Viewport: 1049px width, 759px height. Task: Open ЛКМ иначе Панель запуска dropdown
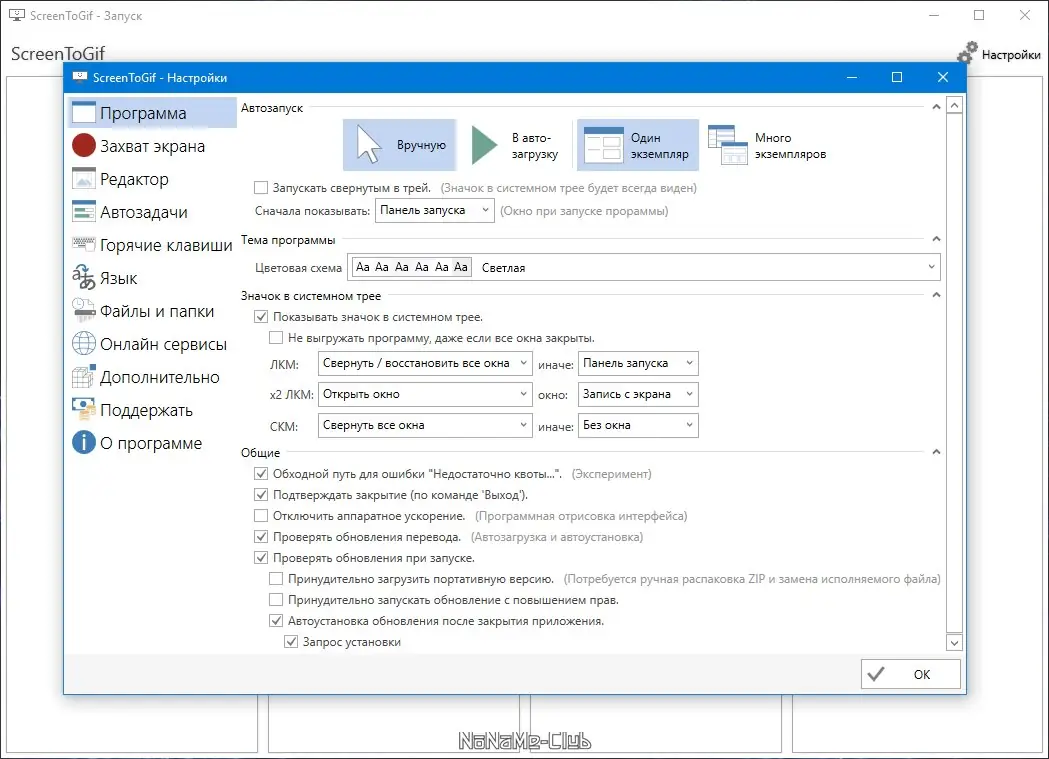[x=638, y=363]
